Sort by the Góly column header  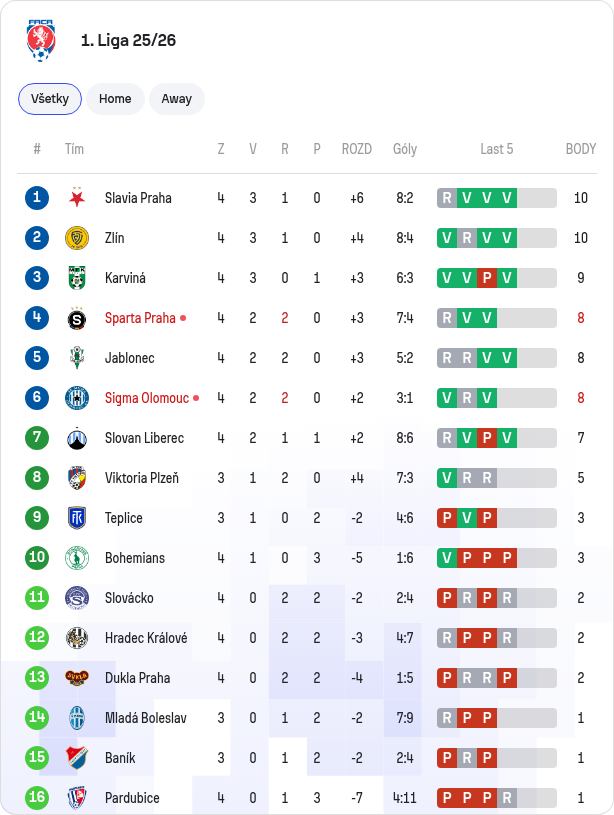[x=405, y=149]
